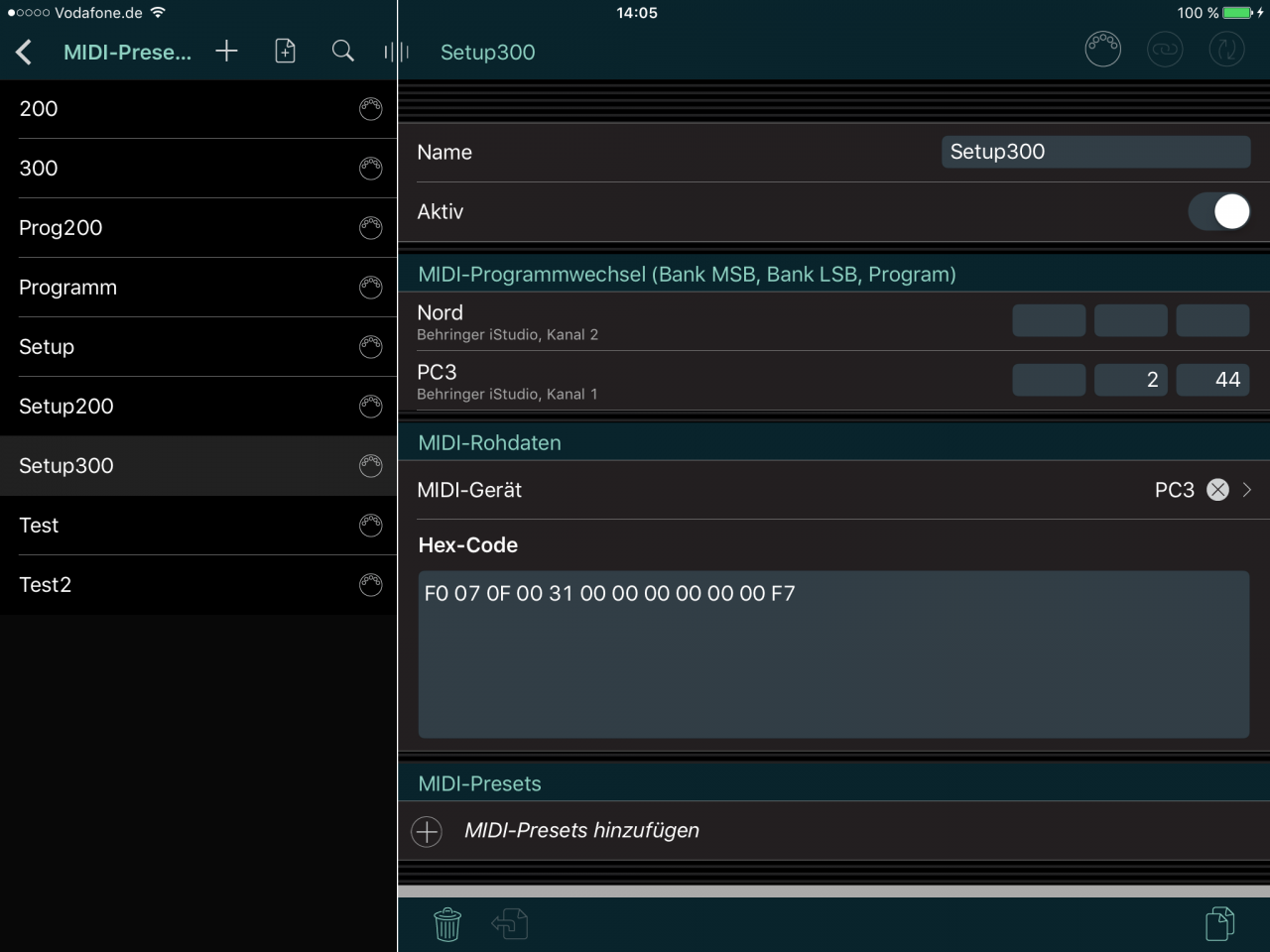Tap the vertical bars icon in header
Screen dimensions: 1270x952
point(397,52)
